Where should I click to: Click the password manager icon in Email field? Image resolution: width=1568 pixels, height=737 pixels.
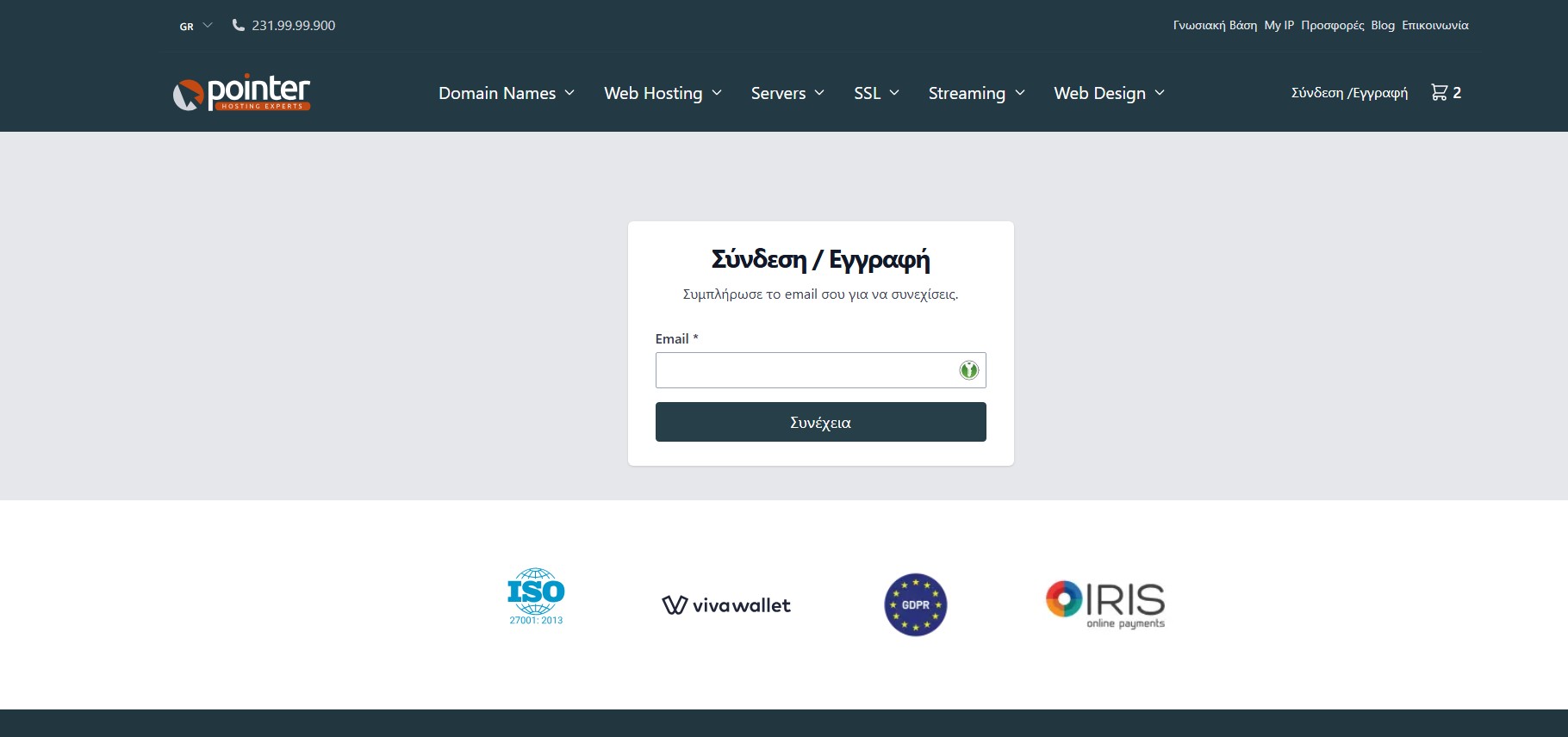(x=968, y=370)
